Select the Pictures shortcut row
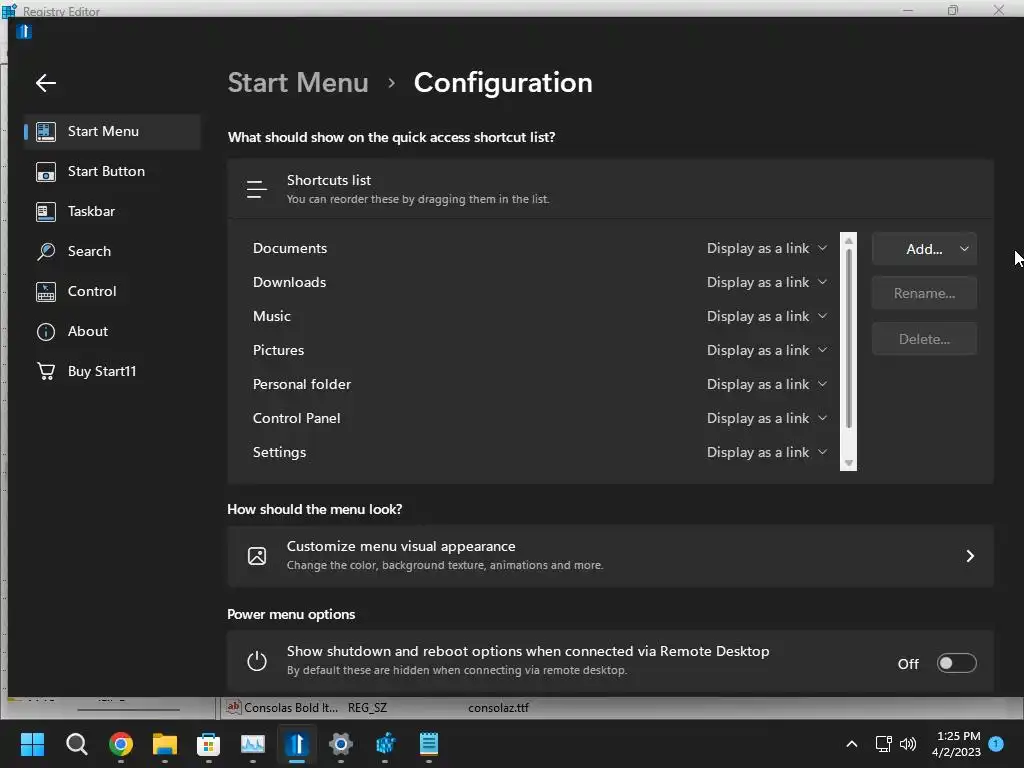Screen dimensions: 1024x768 pos(539,350)
